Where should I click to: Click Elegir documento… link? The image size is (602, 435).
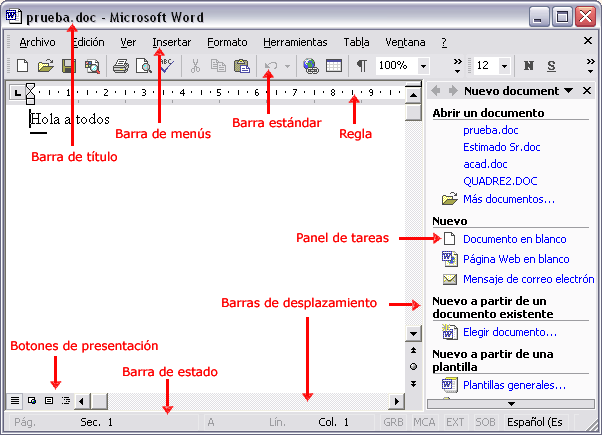point(510,332)
